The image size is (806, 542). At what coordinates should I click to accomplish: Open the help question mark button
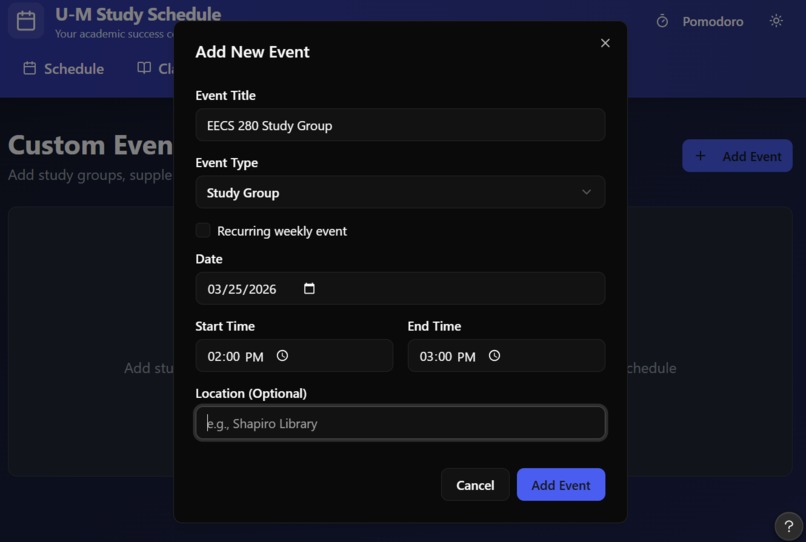pos(789,526)
